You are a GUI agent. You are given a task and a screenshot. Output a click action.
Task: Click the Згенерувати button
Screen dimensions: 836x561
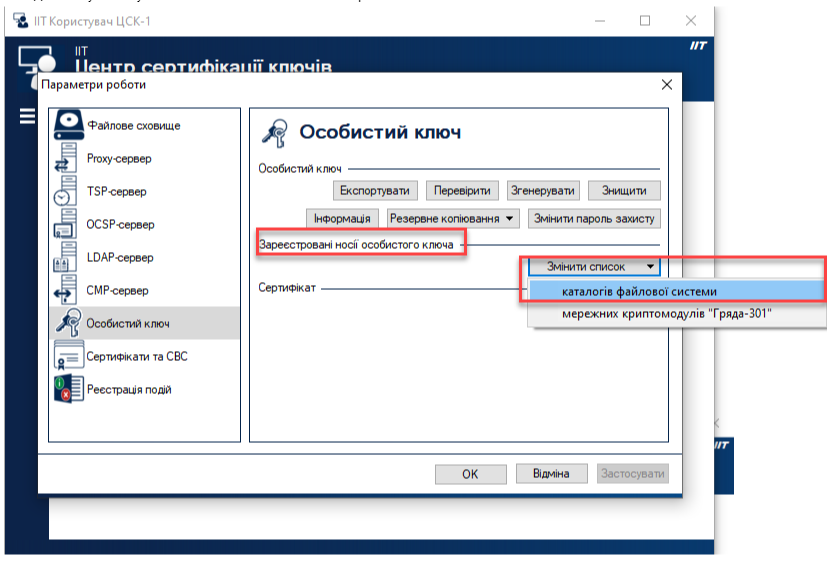(x=543, y=190)
